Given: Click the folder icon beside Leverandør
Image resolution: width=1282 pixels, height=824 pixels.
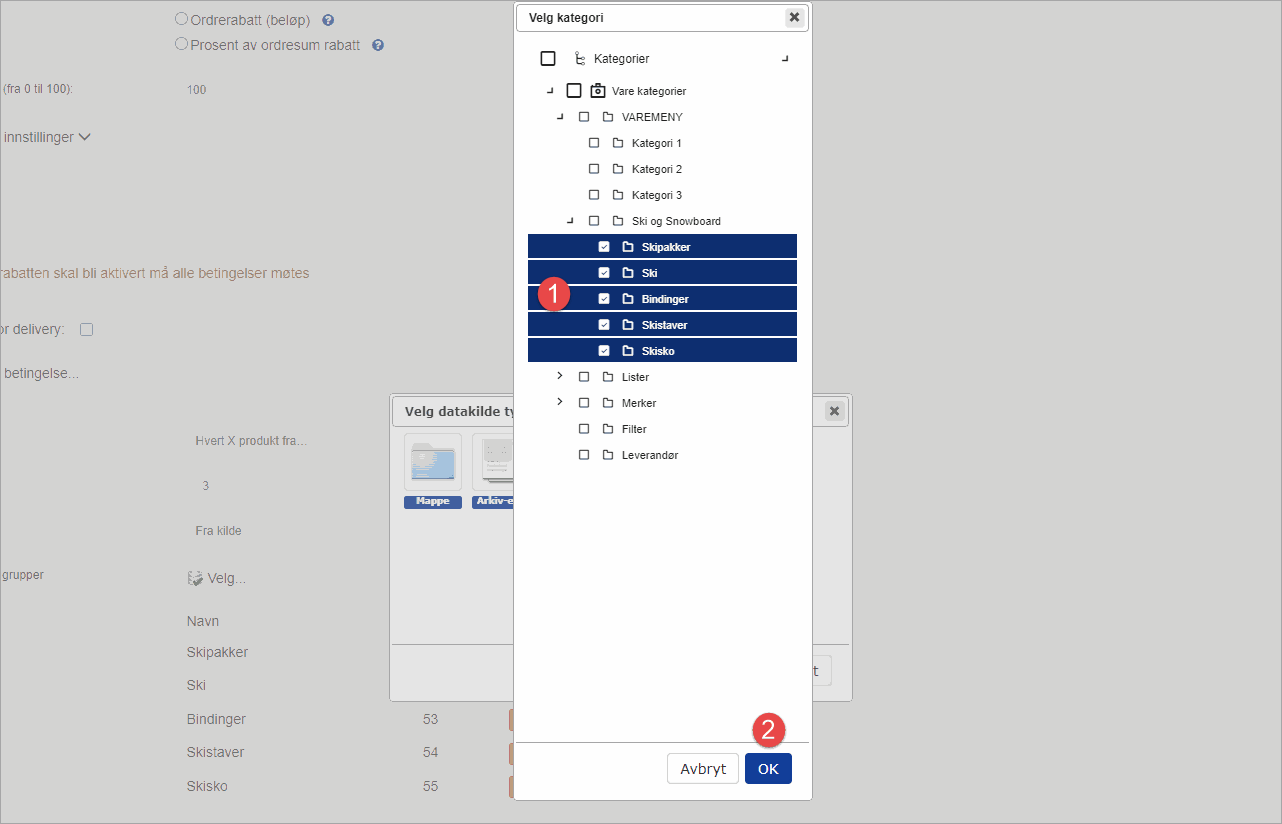Looking at the screenshot, I should 608,455.
